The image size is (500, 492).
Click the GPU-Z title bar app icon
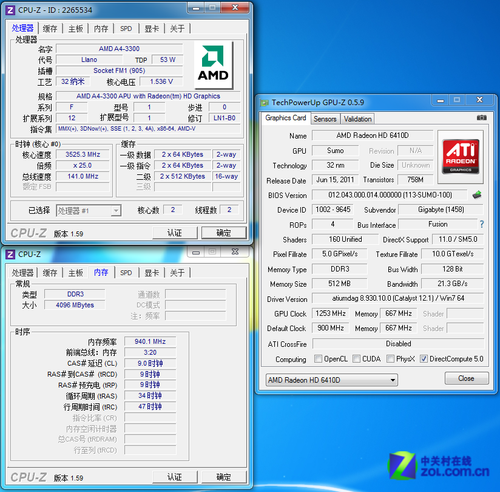pyautogui.click(x=264, y=103)
